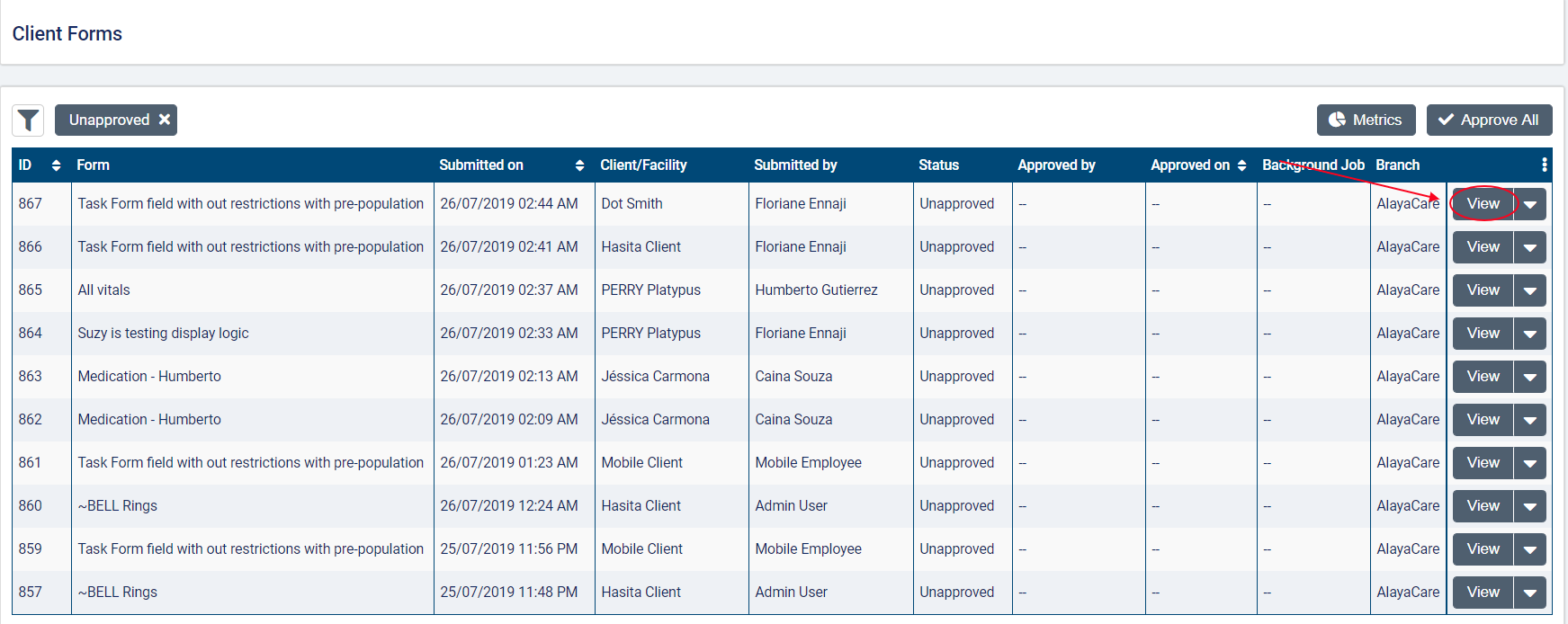View the All vitals form 865
1568x624 pixels.
click(x=1483, y=290)
